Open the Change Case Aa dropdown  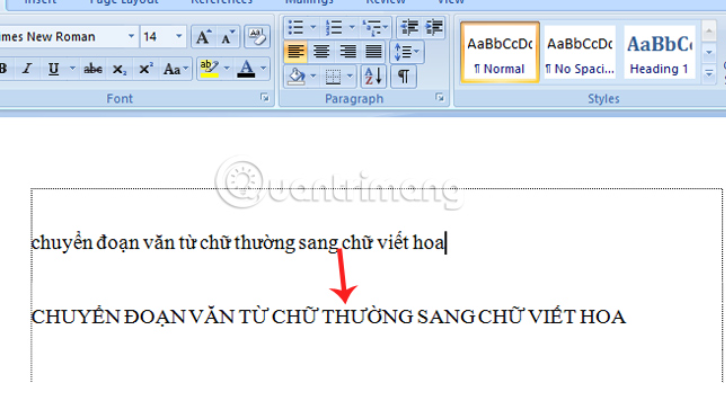click(174, 69)
